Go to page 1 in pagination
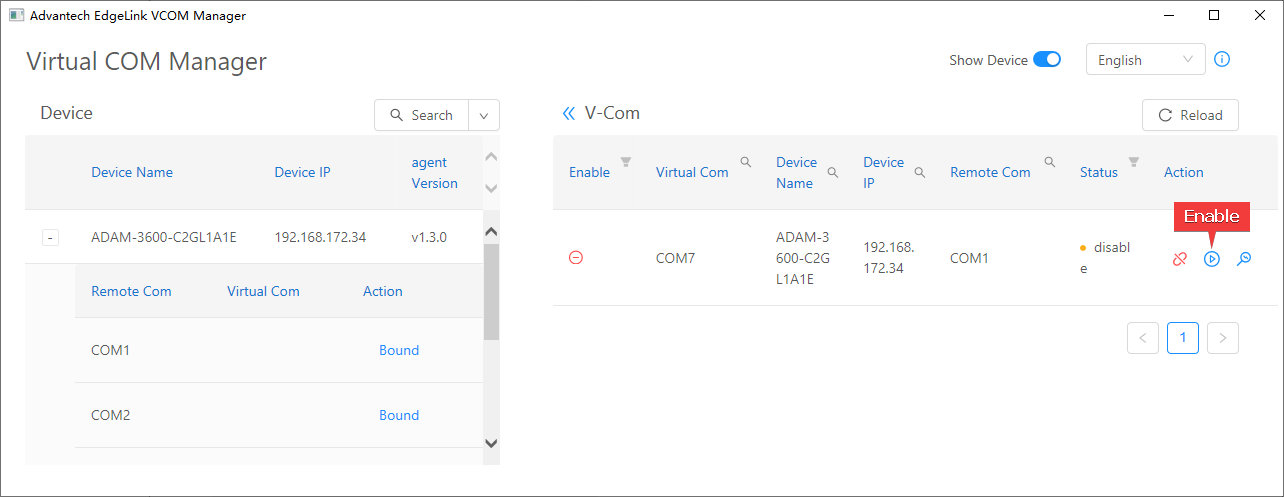1284x497 pixels. coord(1182,338)
